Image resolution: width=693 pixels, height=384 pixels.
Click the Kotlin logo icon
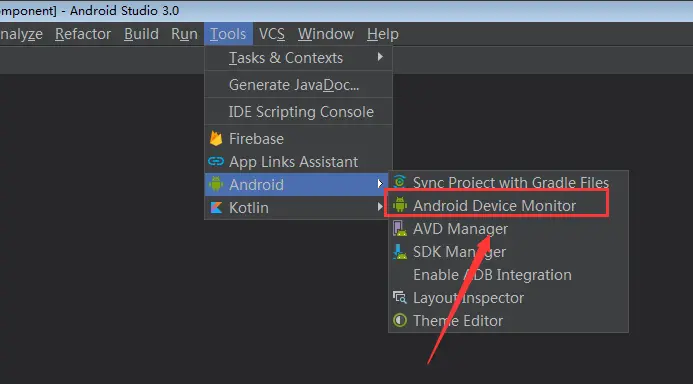coord(216,207)
